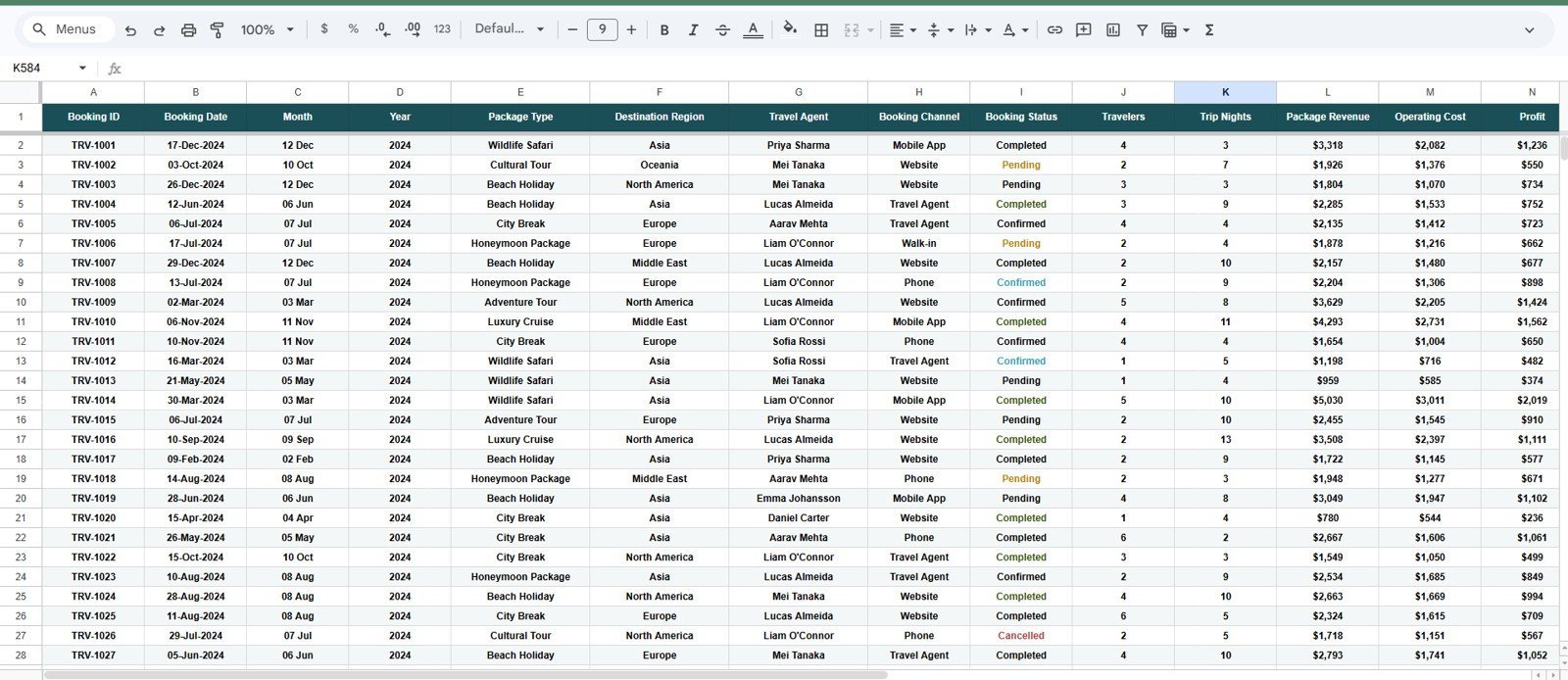Image resolution: width=1568 pixels, height=680 pixels.
Task: Click the vertical scrollbar thumb
Action: (x=1563, y=148)
